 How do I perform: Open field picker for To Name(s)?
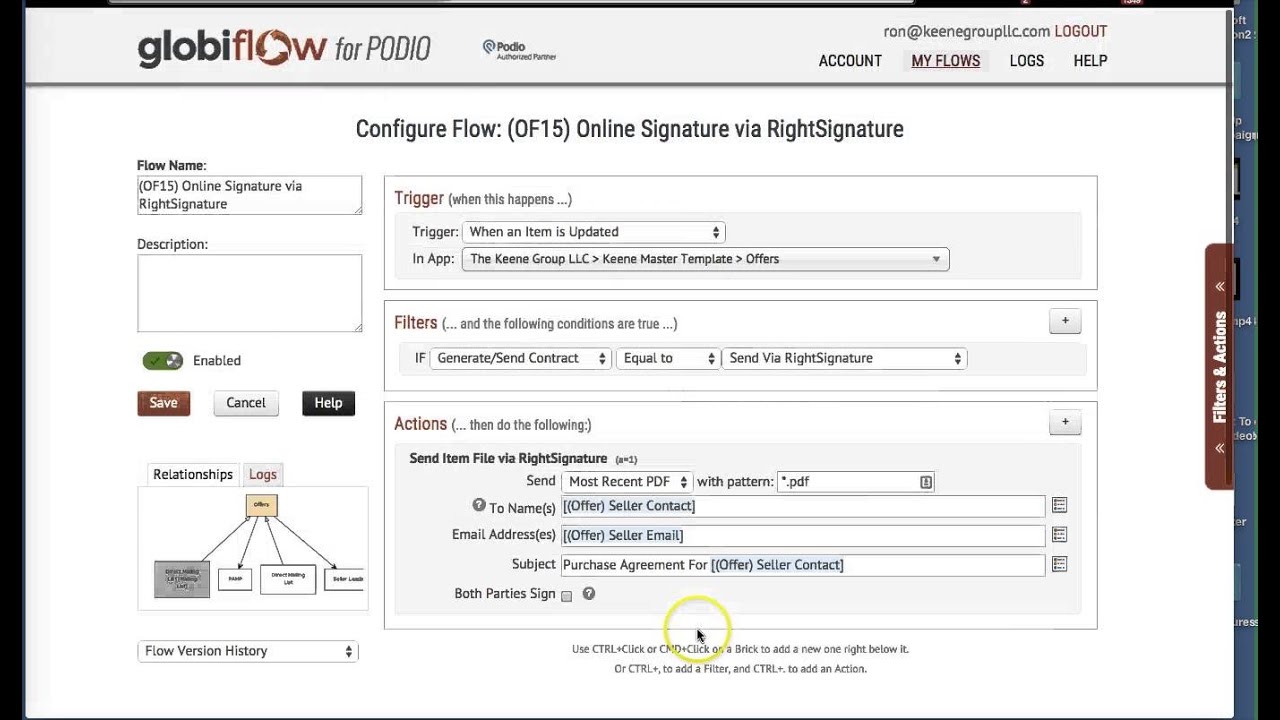click(1059, 506)
